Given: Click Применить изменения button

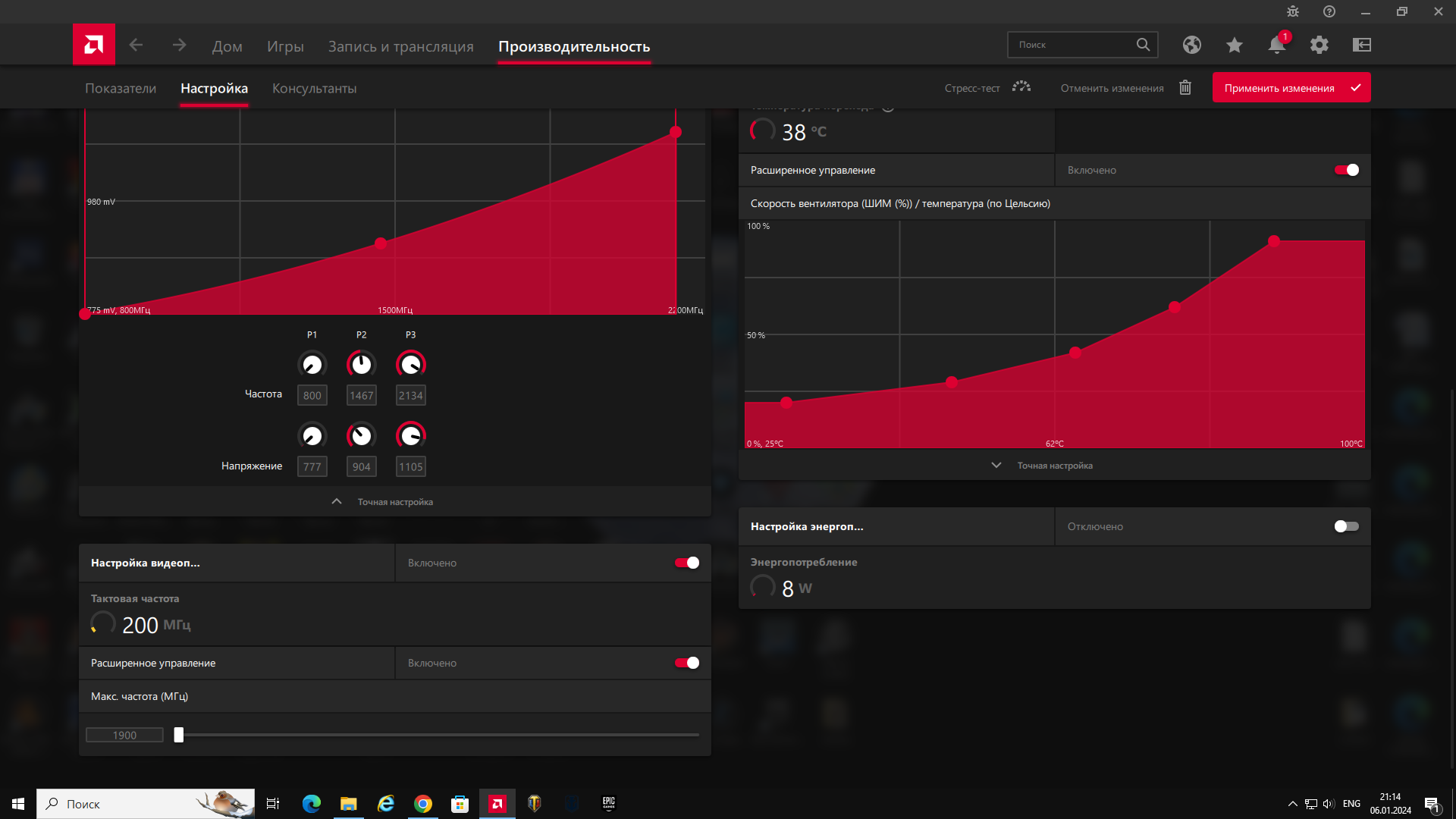Looking at the screenshot, I should pos(1291,88).
